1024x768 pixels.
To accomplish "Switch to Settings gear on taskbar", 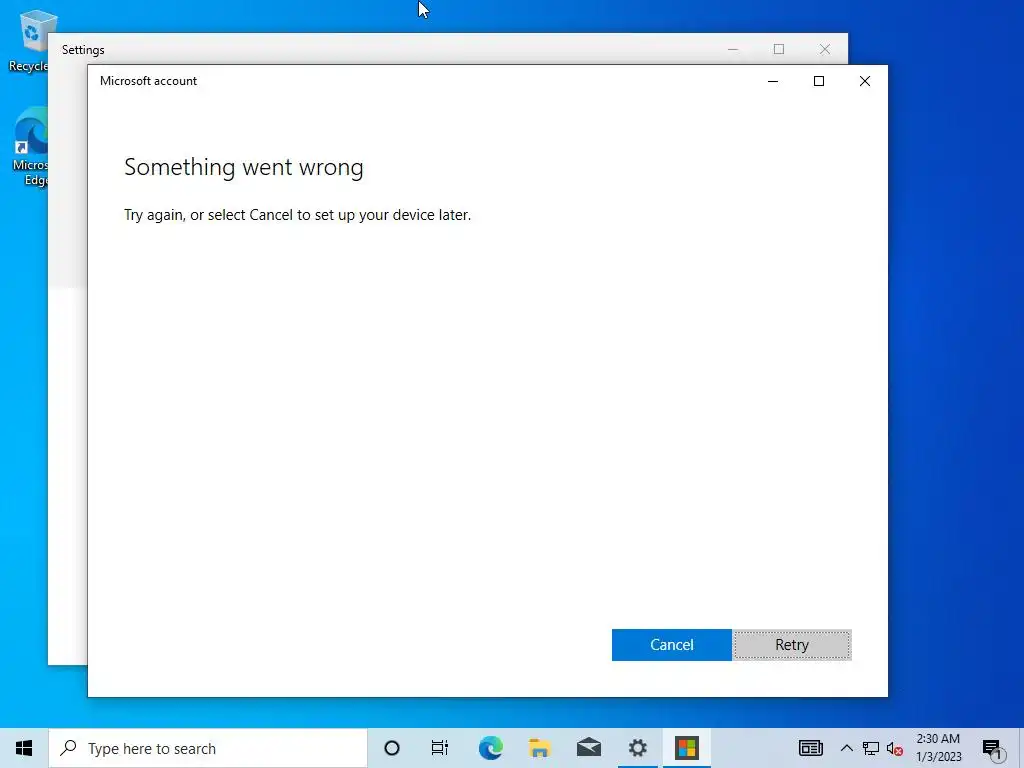I will pos(637,748).
